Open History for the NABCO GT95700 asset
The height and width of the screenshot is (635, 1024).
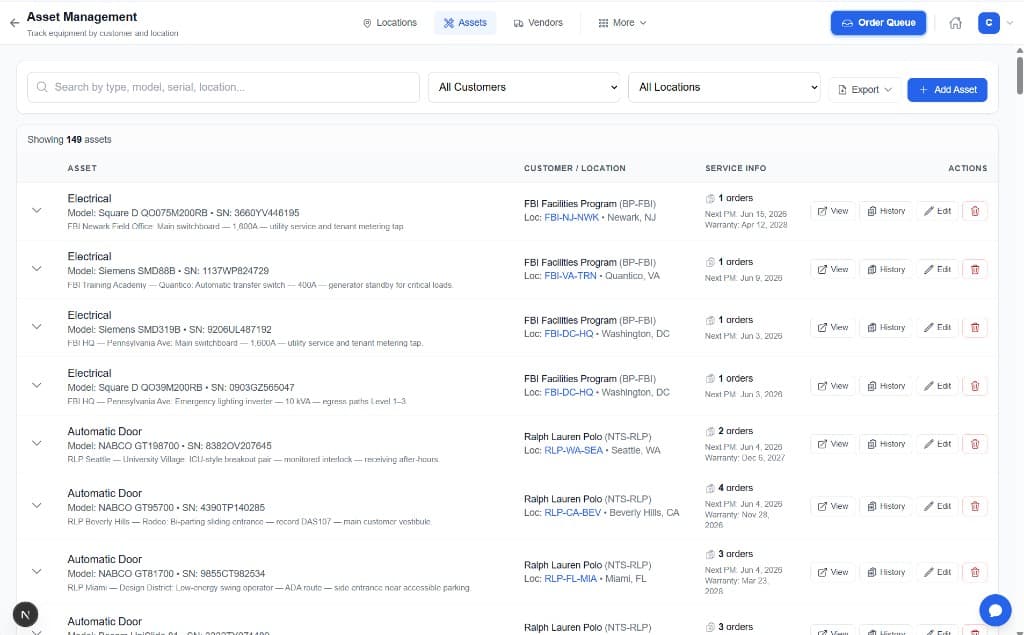[x=886, y=506]
